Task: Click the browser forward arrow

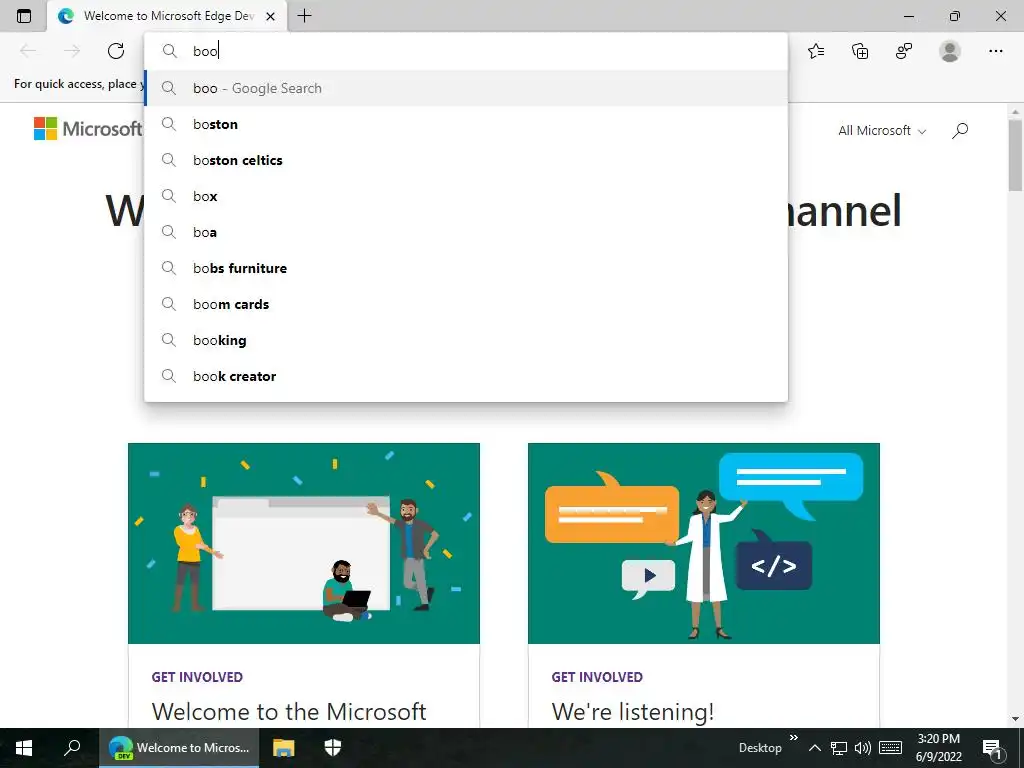Action: tap(72, 51)
